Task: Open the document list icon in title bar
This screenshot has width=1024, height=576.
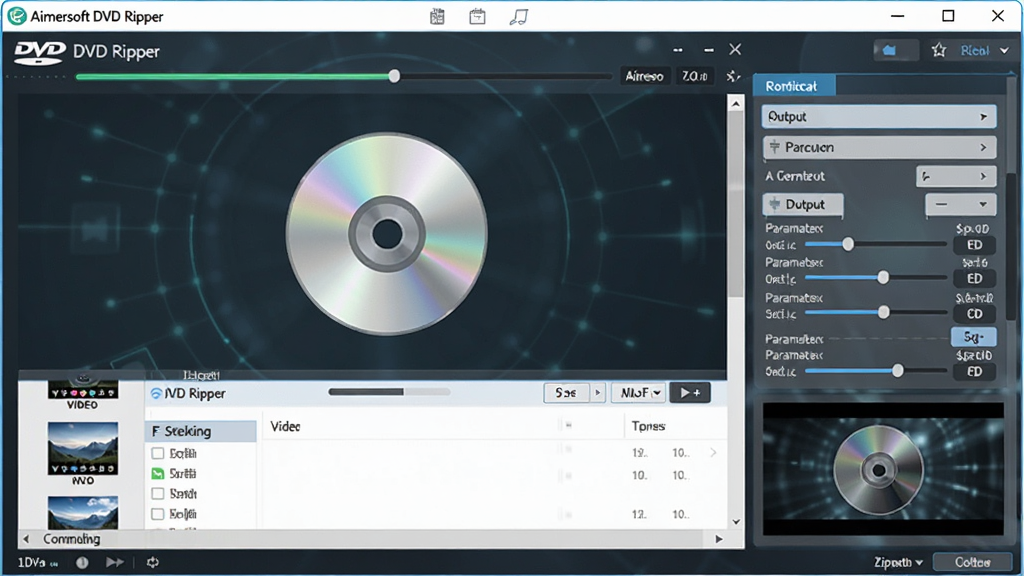Action: (x=438, y=16)
